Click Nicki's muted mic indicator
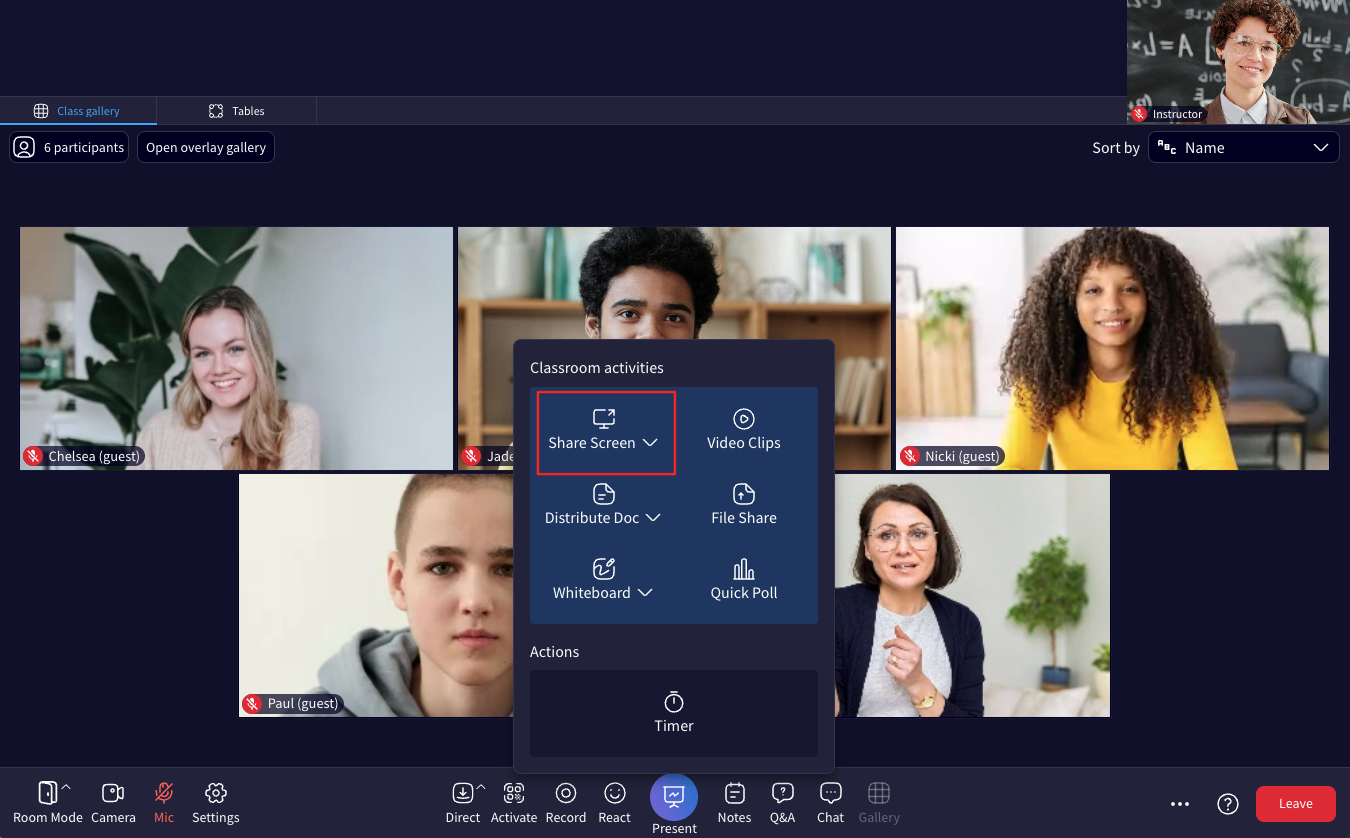Viewport: 1350px width, 838px height. 910,456
